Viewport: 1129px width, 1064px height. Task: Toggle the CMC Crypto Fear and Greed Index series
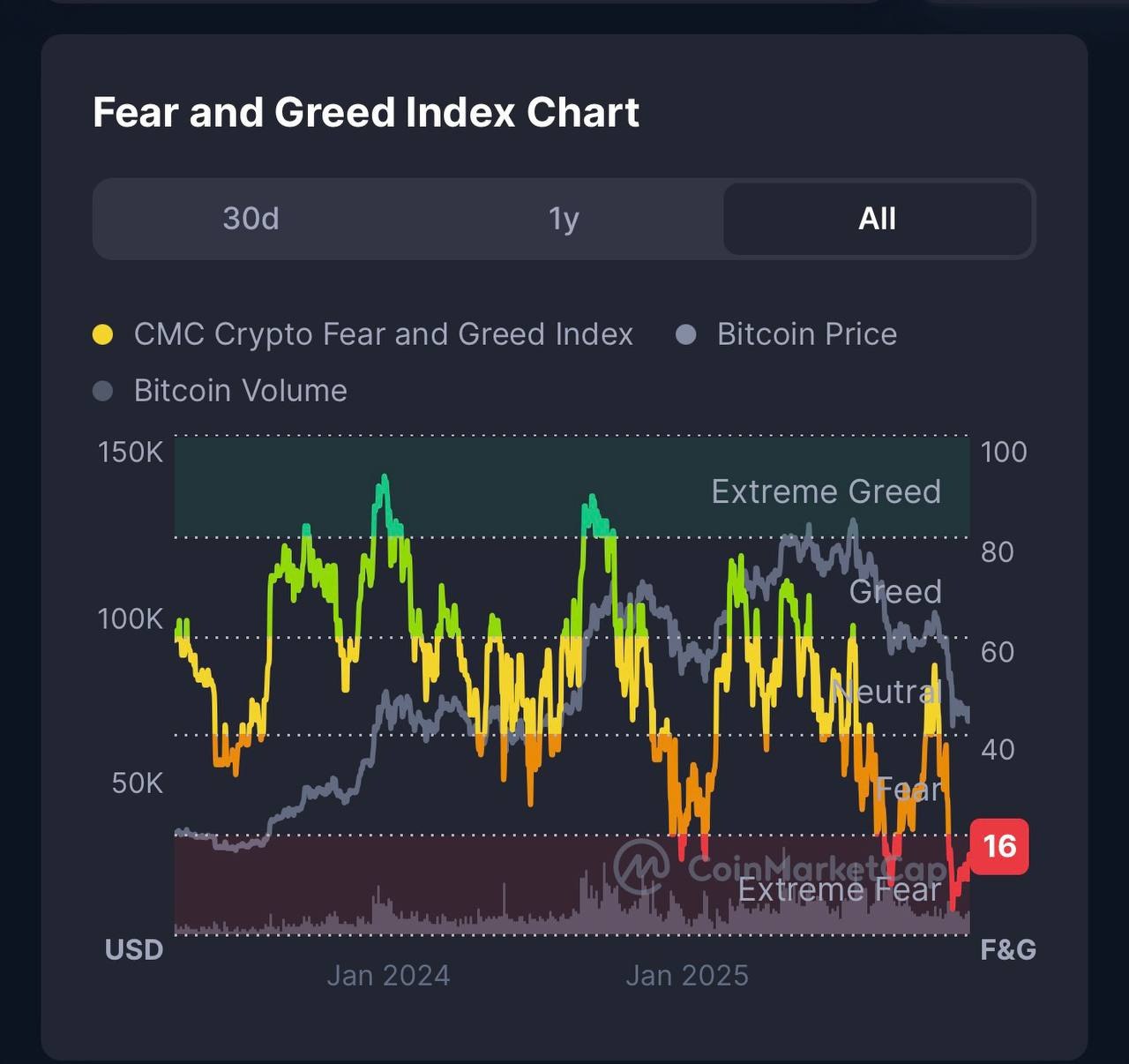[383, 334]
